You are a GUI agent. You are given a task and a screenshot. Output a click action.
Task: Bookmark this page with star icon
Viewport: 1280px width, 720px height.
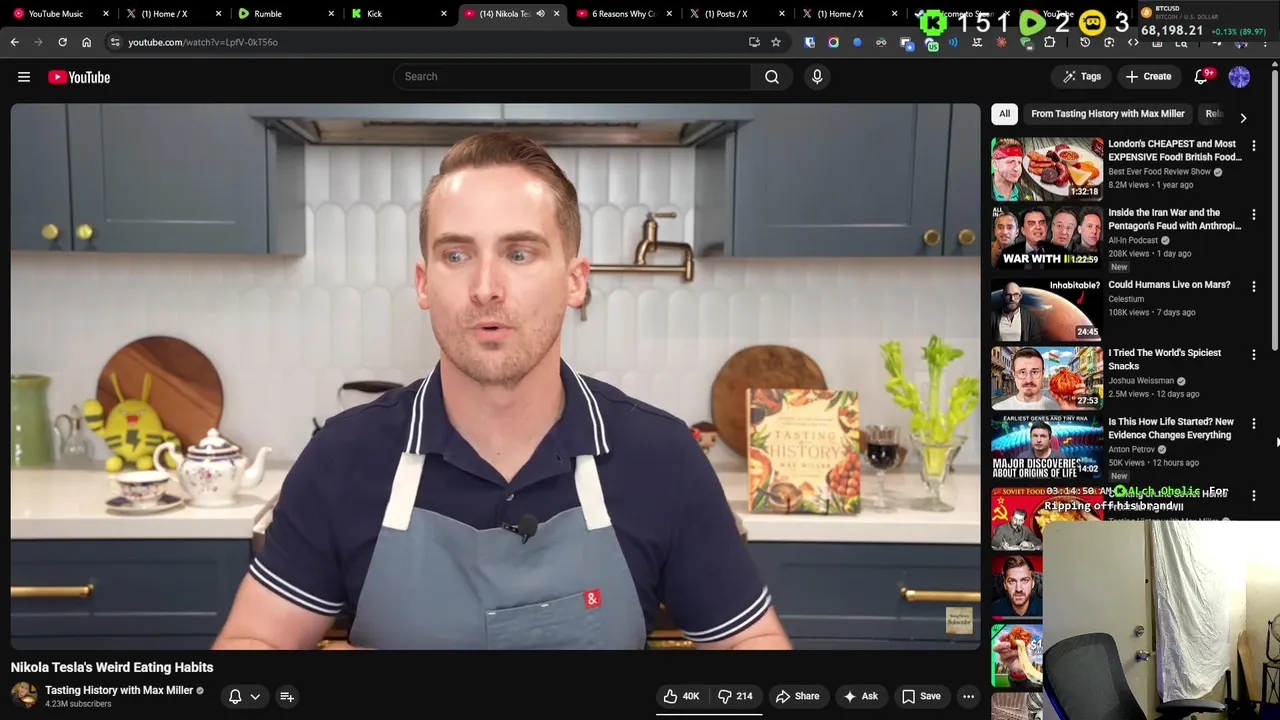775,42
